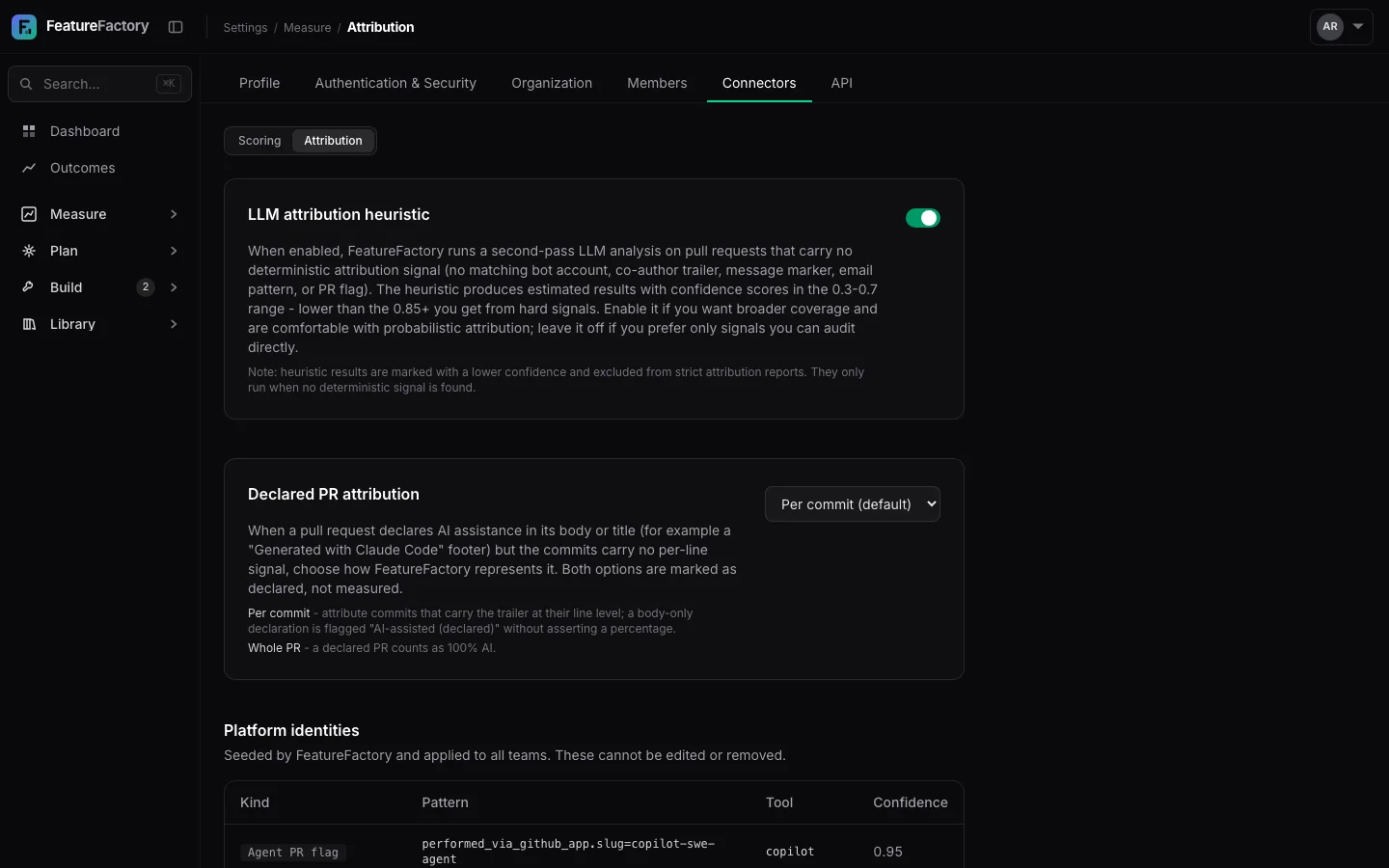Screen dimensions: 1389x868
Task: Open Authentication & Security tab
Action: point(395,83)
